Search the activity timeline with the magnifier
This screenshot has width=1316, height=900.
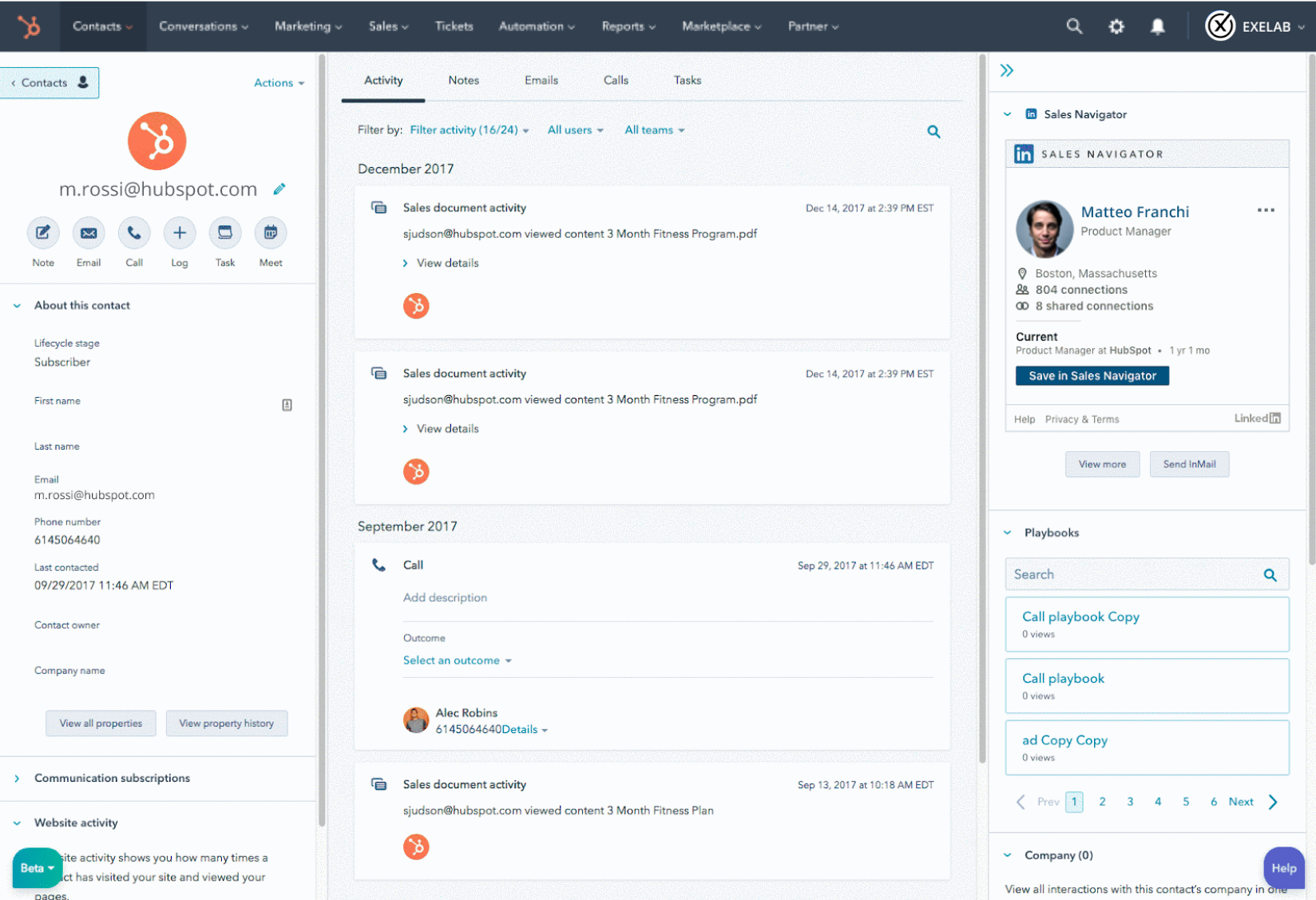[933, 132]
